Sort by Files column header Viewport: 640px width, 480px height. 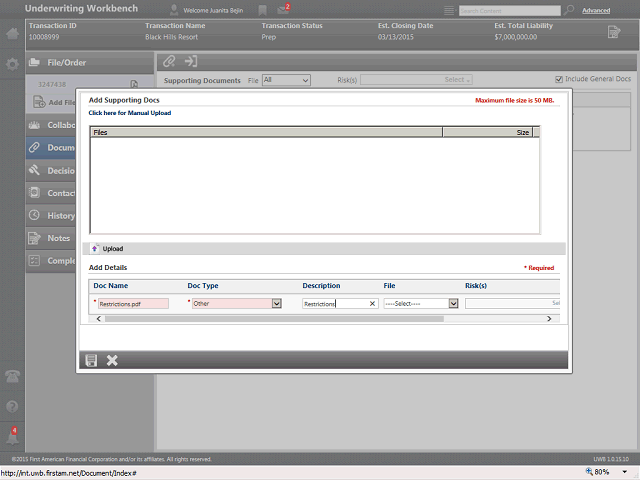tap(266, 132)
